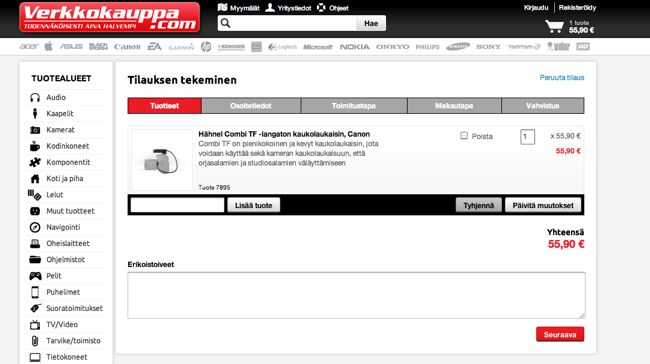Click the Navigointi compass icon

pos(35,227)
